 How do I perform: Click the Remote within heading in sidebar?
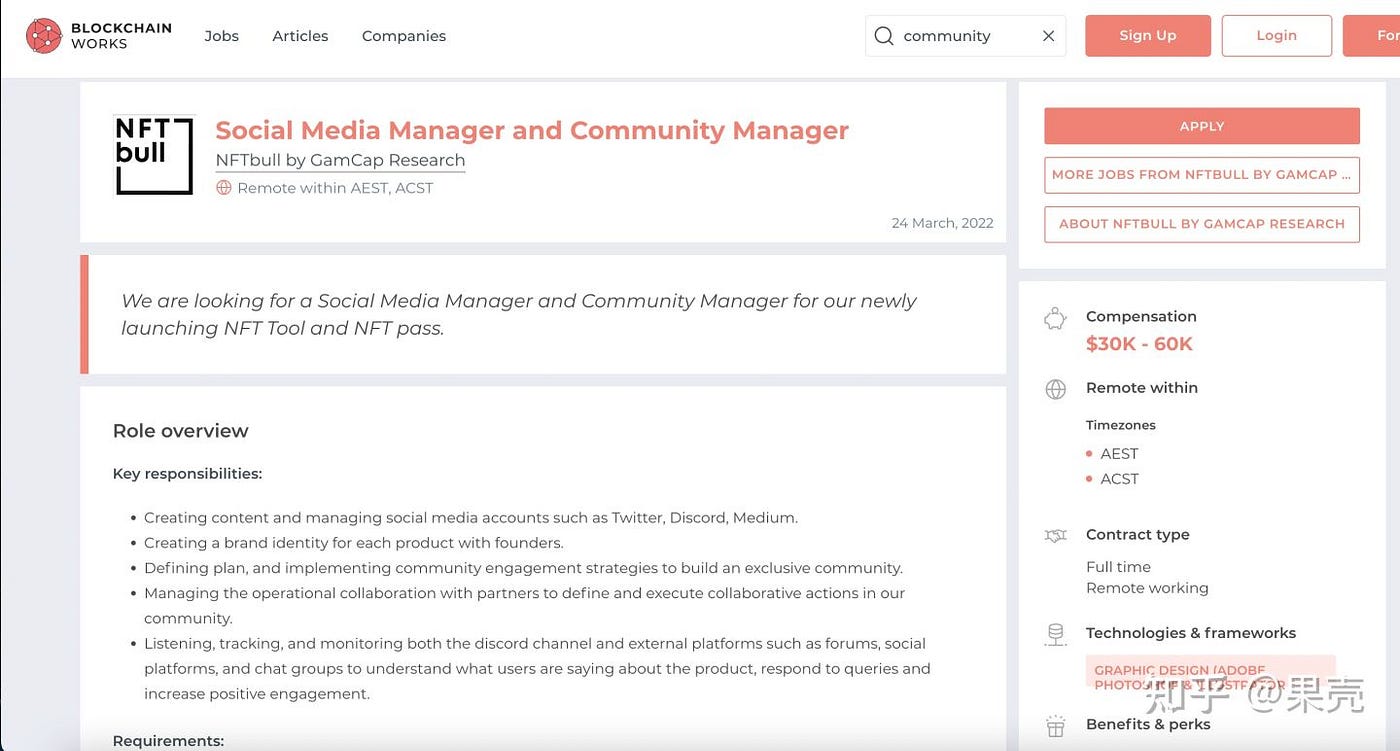point(1142,388)
